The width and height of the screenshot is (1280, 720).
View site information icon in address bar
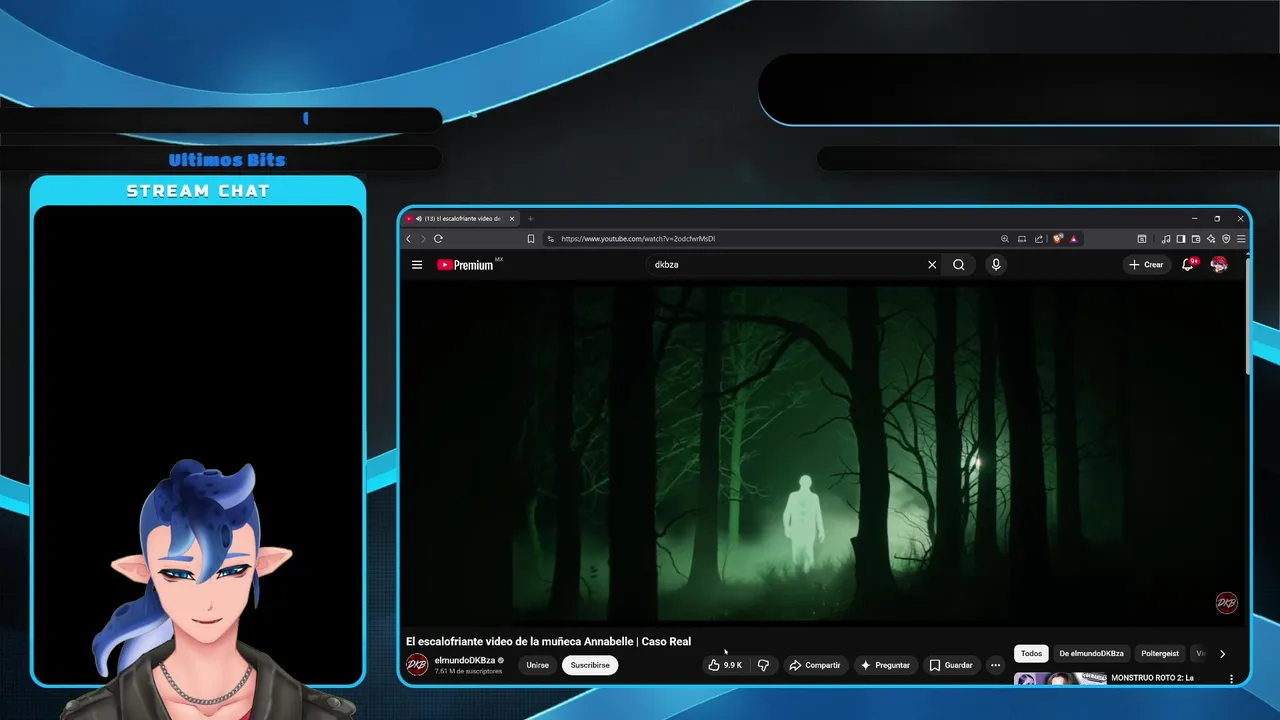[550, 239]
